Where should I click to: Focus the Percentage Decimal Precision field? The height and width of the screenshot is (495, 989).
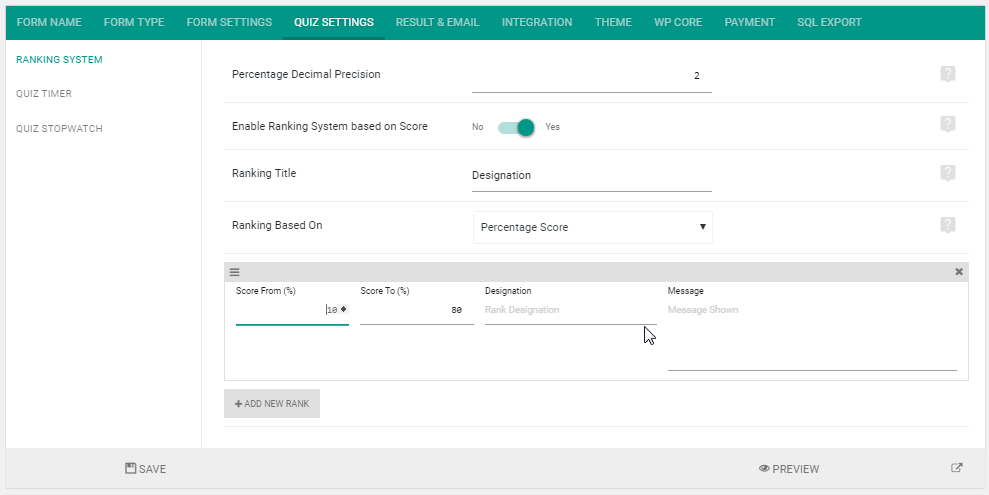592,77
